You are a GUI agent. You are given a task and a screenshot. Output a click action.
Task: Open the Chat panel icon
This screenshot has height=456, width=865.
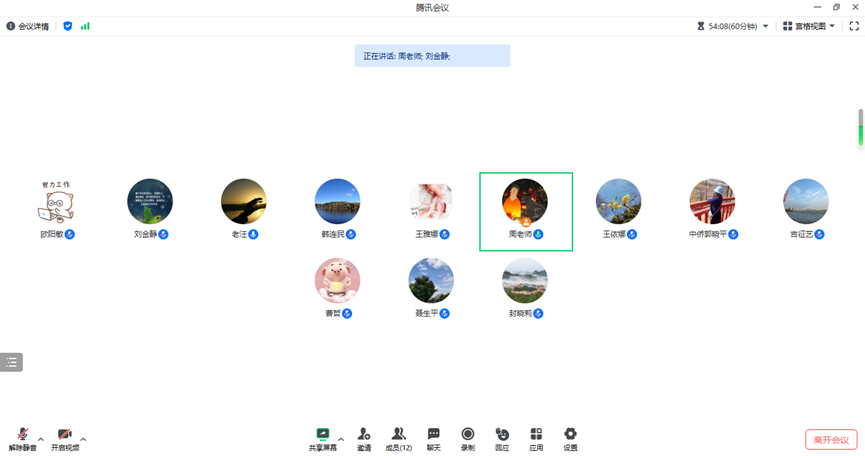coord(434,434)
